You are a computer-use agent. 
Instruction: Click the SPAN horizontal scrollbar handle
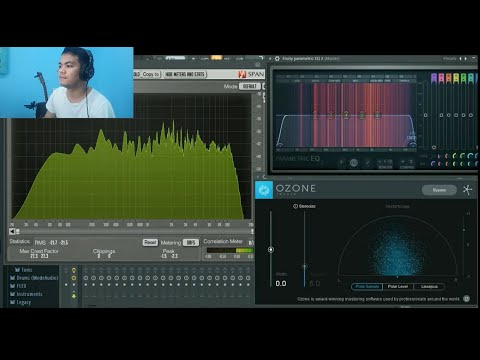pyautogui.click(x=18, y=231)
